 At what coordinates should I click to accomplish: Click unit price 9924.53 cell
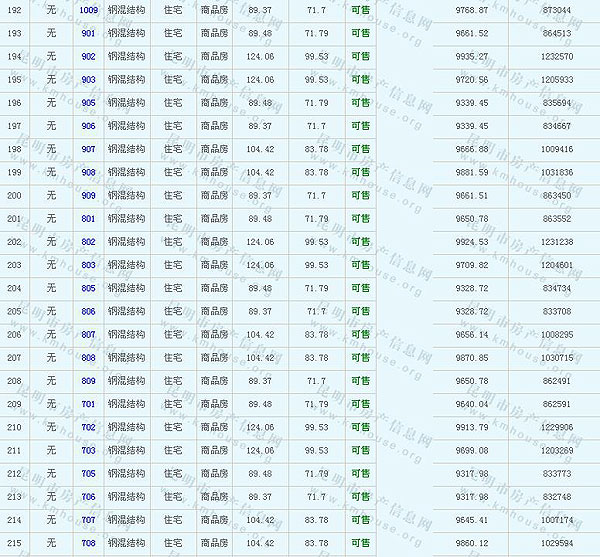pos(471,242)
